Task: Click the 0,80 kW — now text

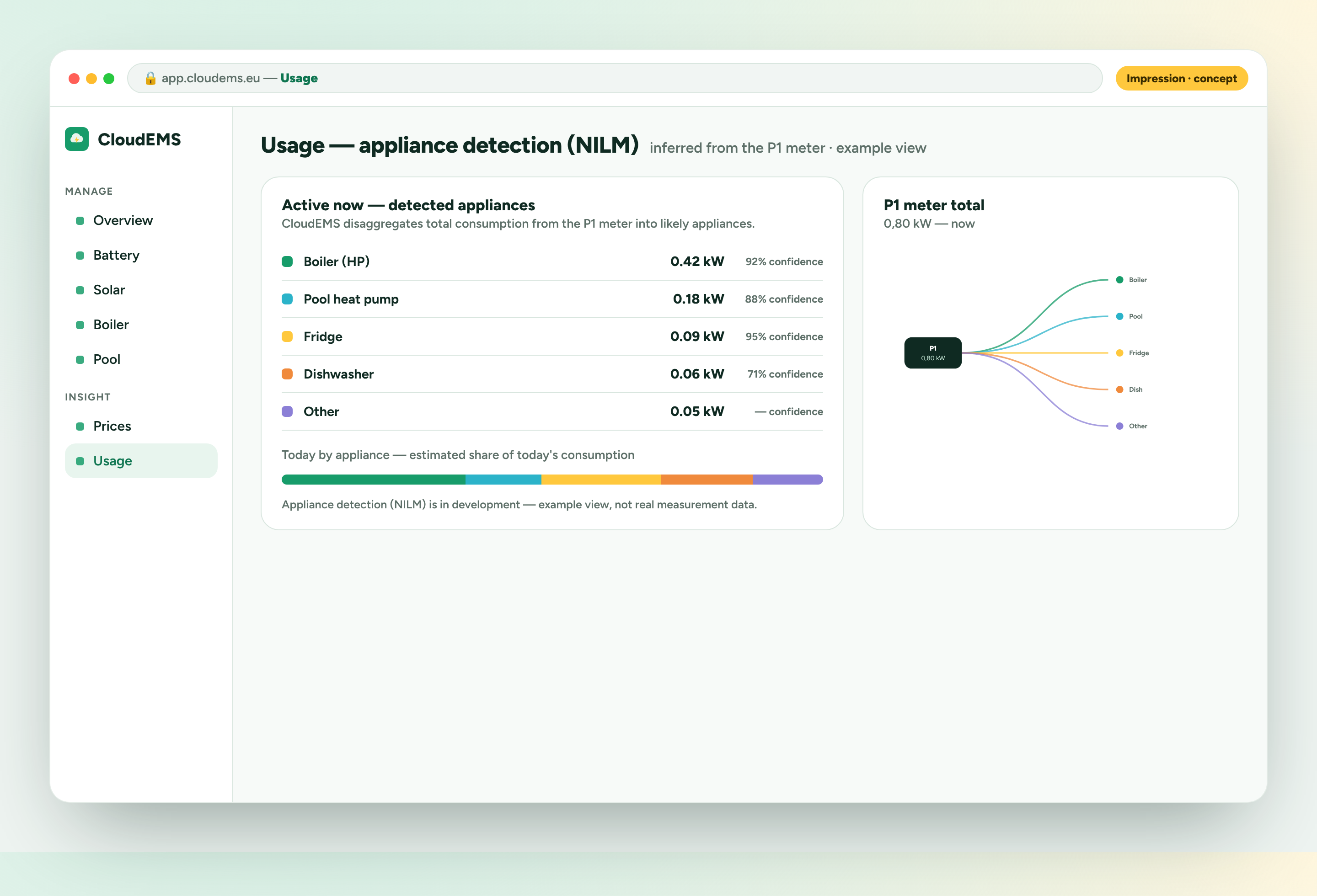Action: point(929,224)
